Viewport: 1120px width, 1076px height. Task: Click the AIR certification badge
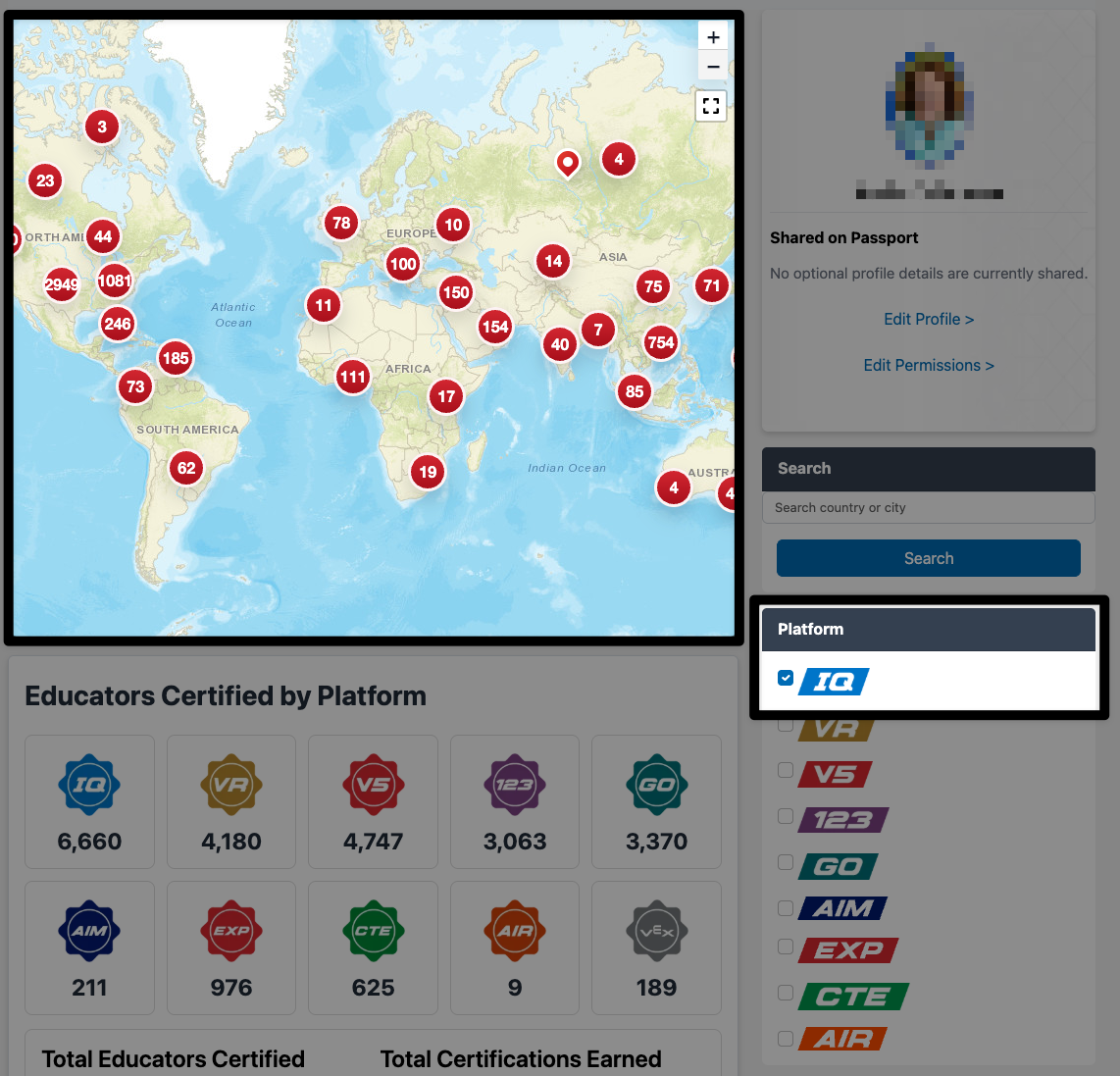[x=514, y=930]
